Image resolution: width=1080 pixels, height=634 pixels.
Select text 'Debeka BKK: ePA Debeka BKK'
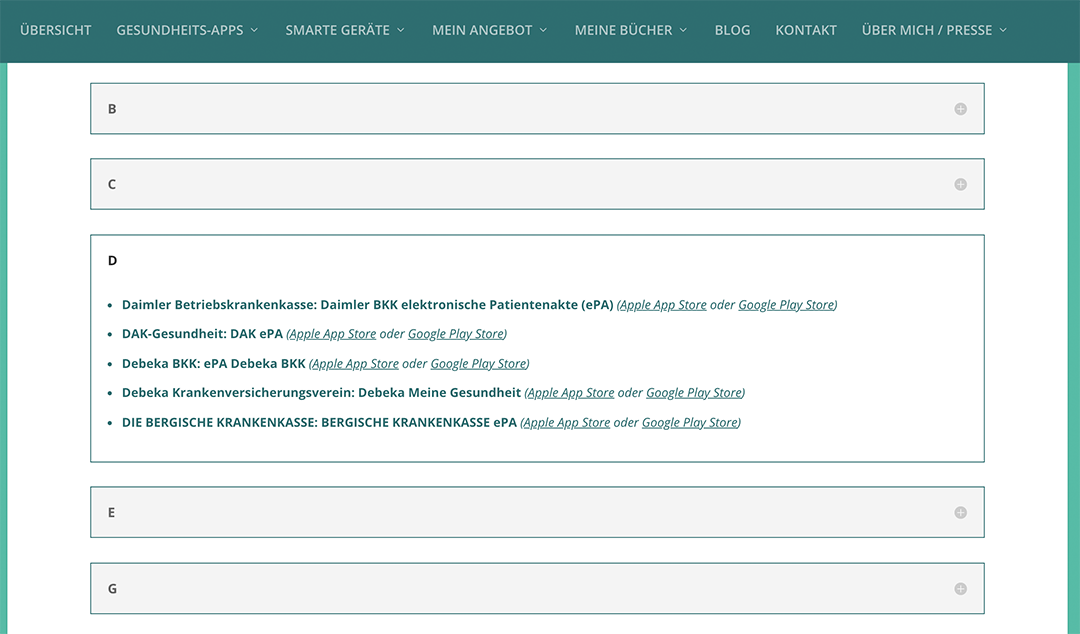214,364
